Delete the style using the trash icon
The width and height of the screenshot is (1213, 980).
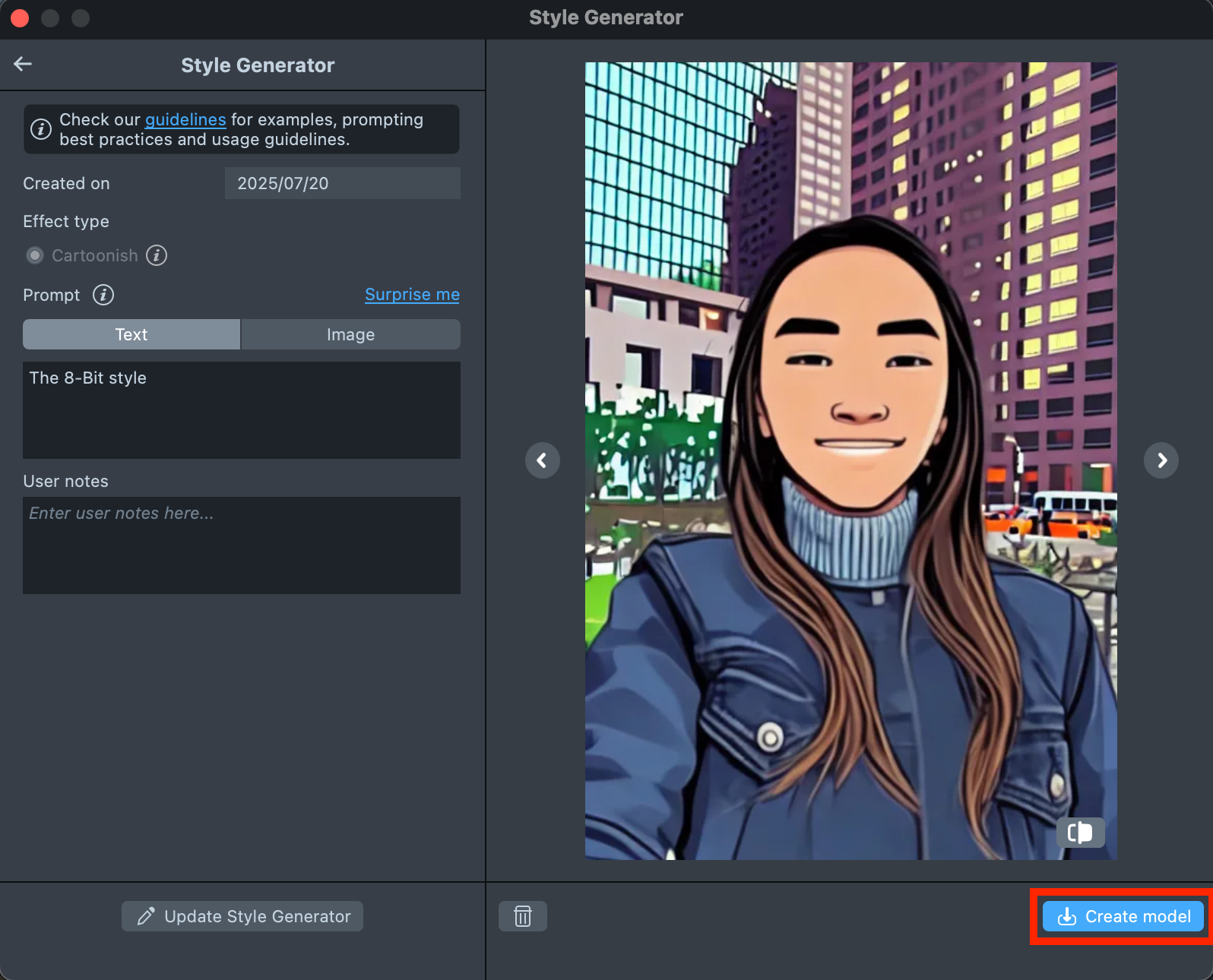click(523, 916)
